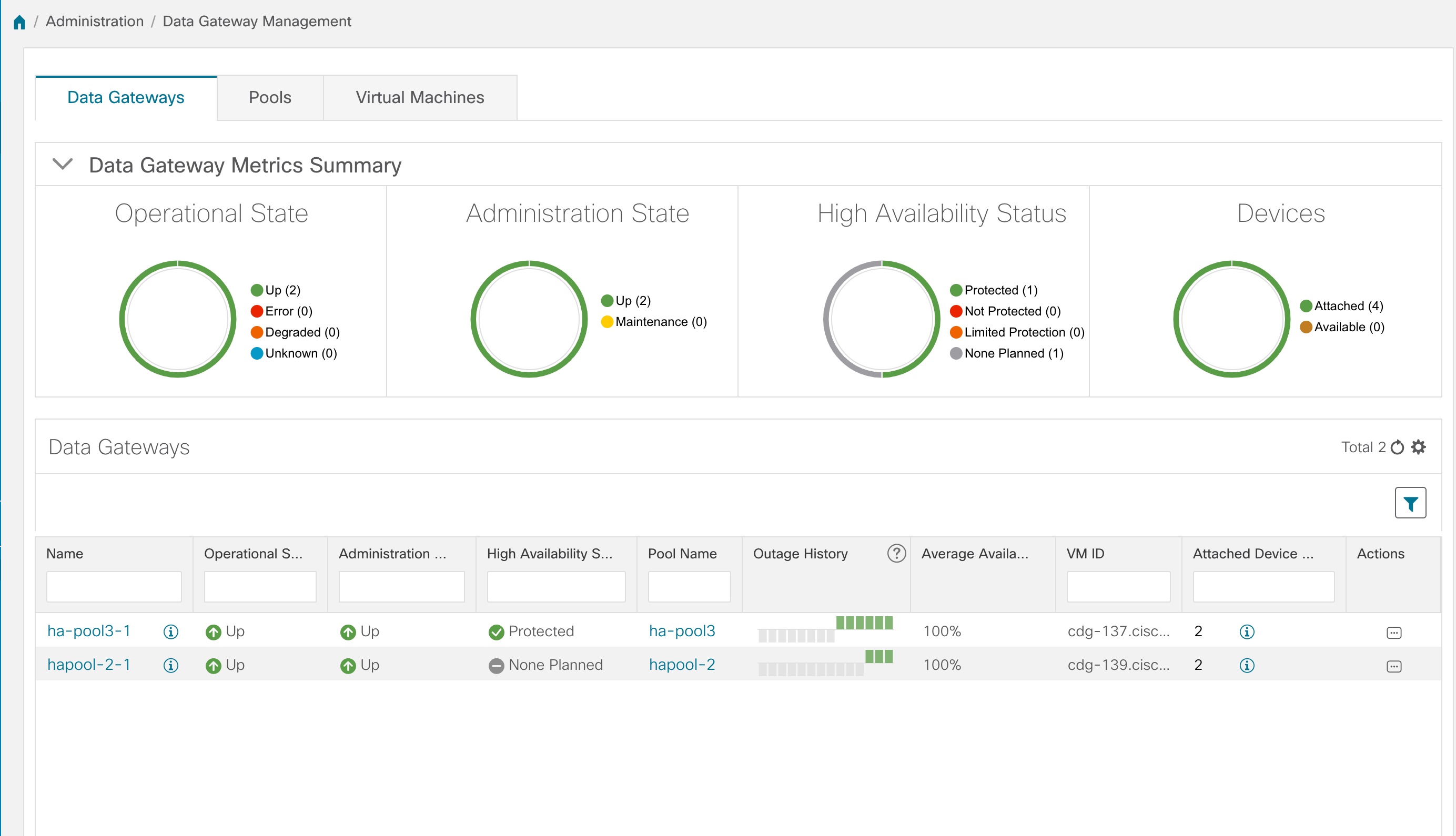Switch to the Virtual Machines tab

(420, 97)
